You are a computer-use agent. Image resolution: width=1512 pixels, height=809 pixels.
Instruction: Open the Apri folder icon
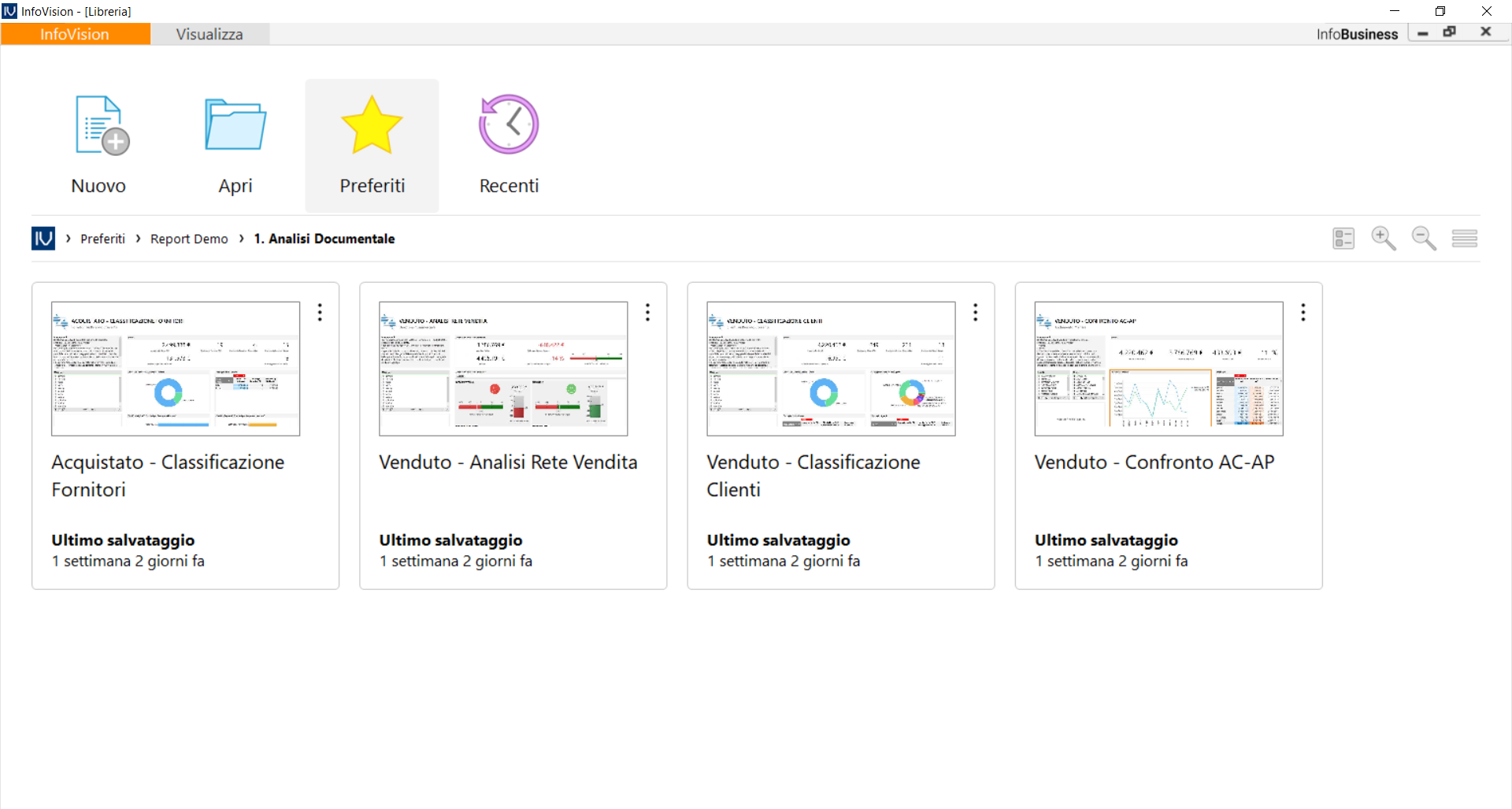pos(235,126)
